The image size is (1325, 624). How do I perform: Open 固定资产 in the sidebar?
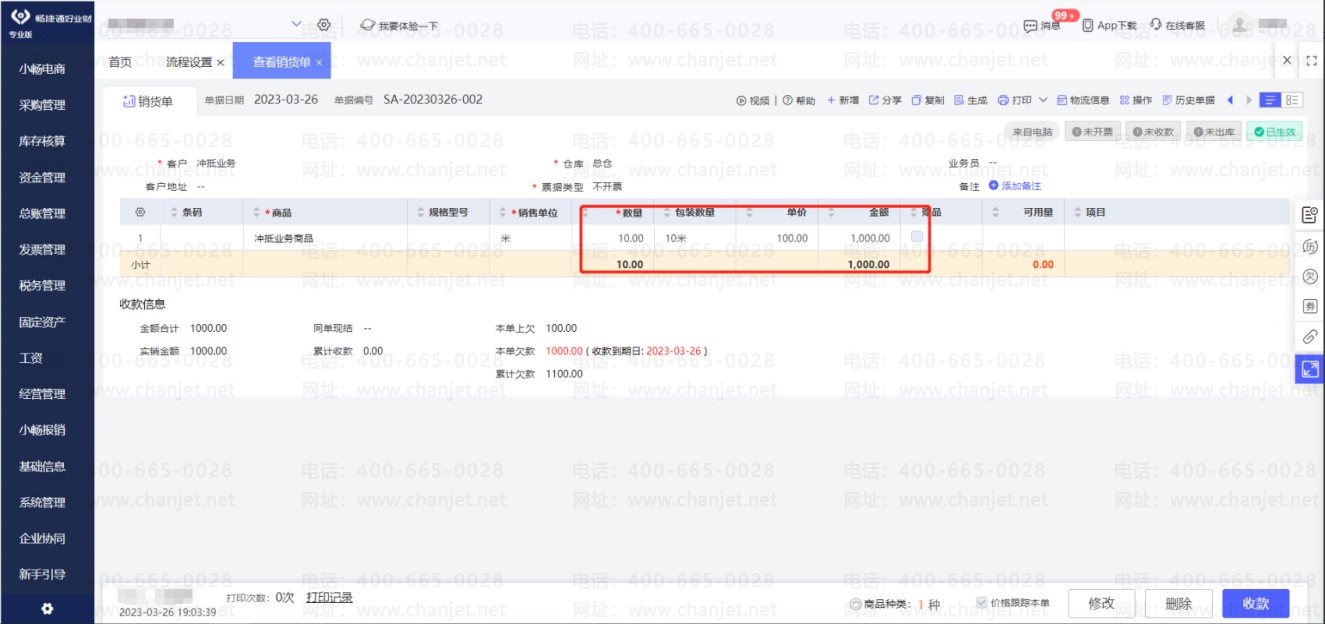(42, 322)
